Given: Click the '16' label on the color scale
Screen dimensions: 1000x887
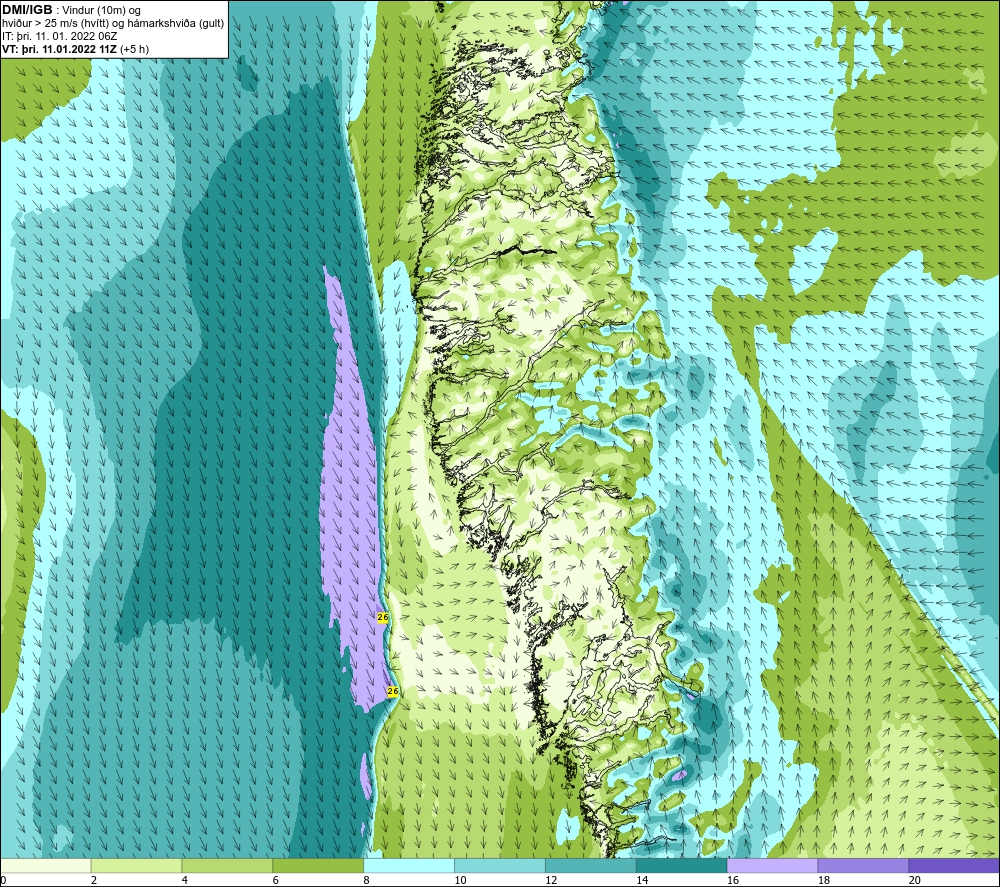Looking at the screenshot, I should [733, 880].
